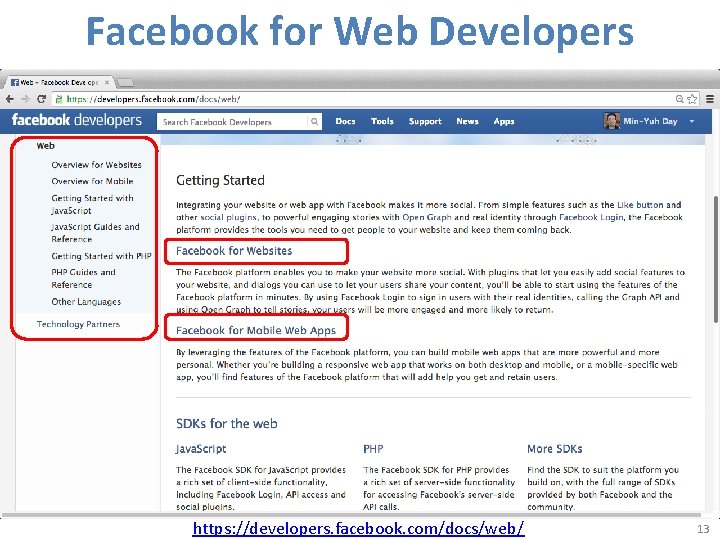Open Other Languages sidebar link
Viewport: 720px width, 540px height.
[x=86, y=302]
